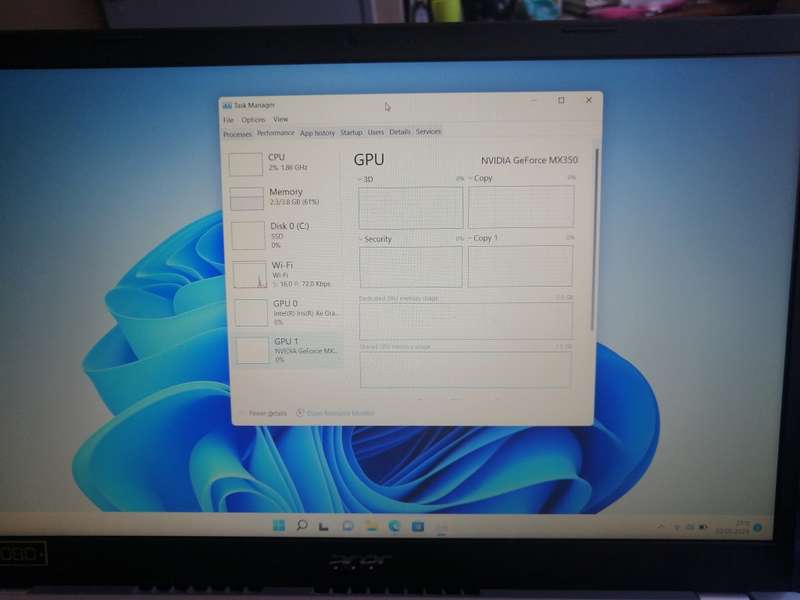Click the Wi-Fi mini graph thumbnail
The width and height of the screenshot is (800, 600).
249,274
